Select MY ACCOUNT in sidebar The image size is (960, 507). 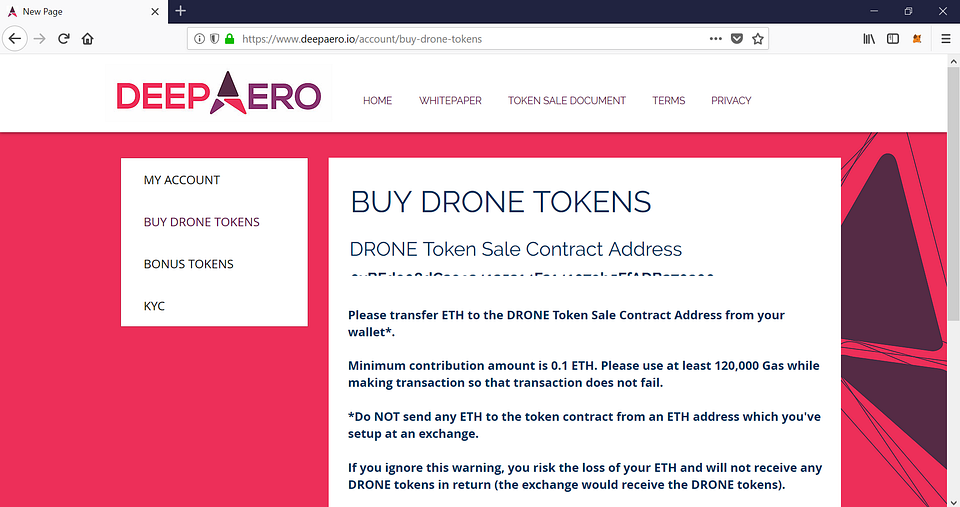182,180
